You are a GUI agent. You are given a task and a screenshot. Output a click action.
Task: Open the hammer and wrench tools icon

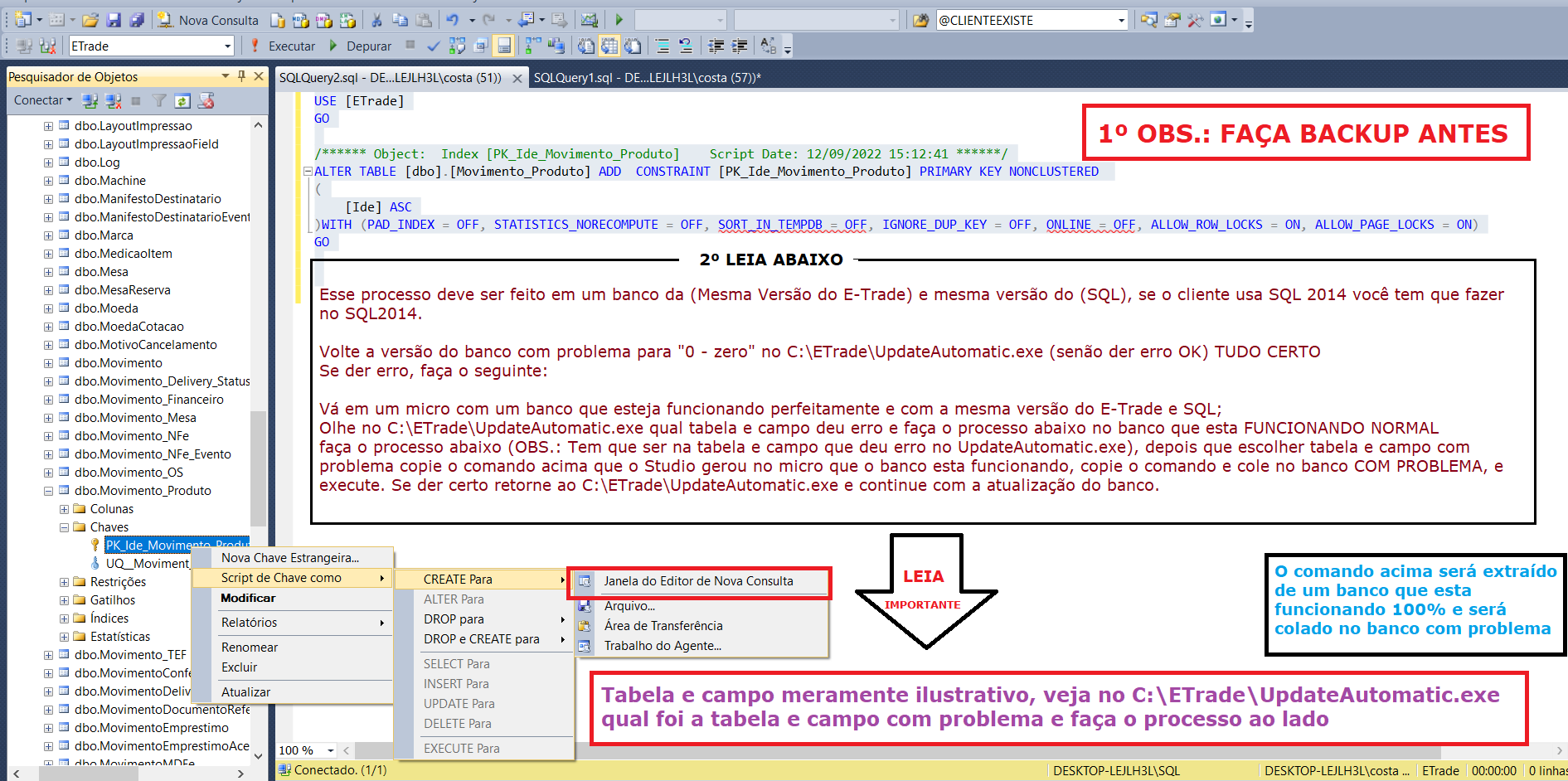pos(1195,20)
